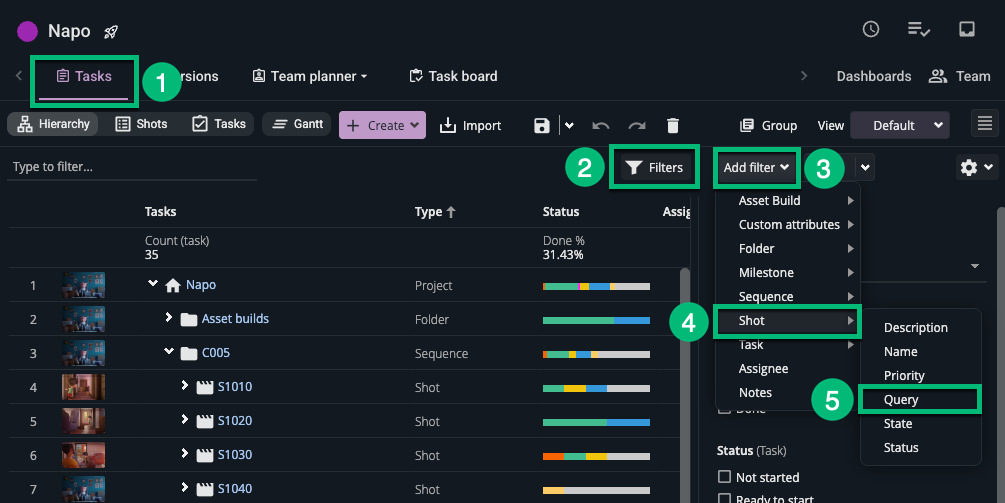Click the S1010 shot thumbnail

tap(83, 387)
